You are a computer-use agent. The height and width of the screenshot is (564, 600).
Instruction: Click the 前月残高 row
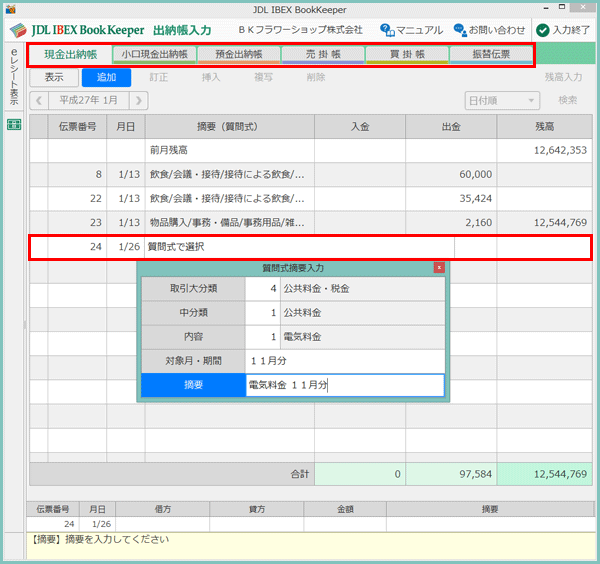tap(311, 150)
